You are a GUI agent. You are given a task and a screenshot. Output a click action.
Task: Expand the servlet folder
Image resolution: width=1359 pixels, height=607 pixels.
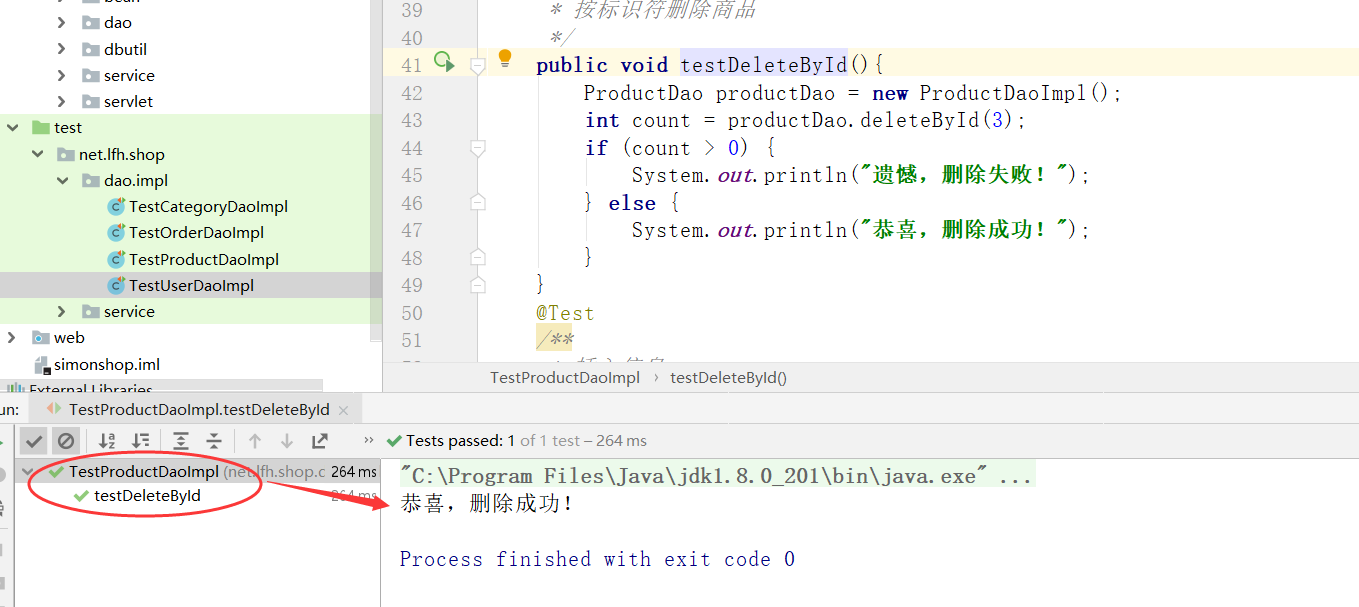pos(62,102)
